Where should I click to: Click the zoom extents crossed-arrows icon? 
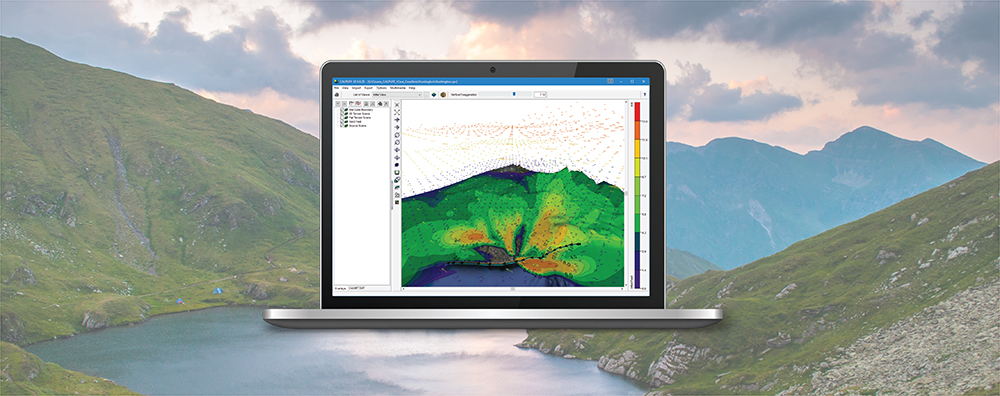[397, 112]
